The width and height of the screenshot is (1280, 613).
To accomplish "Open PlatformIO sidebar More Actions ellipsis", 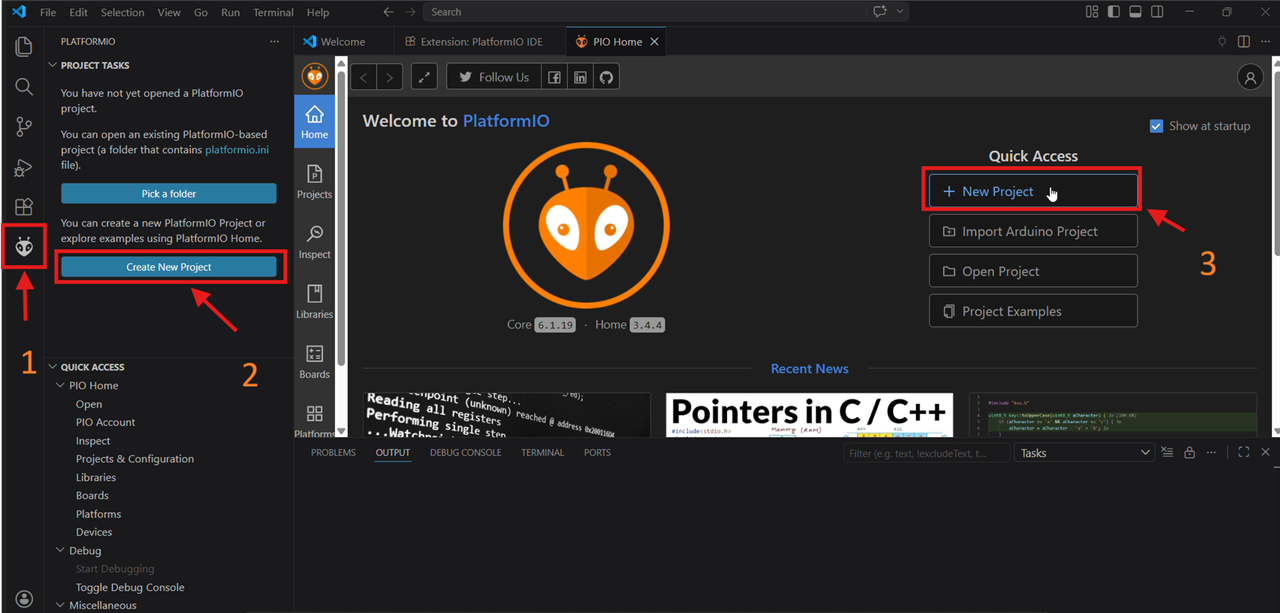I will 274,41.
